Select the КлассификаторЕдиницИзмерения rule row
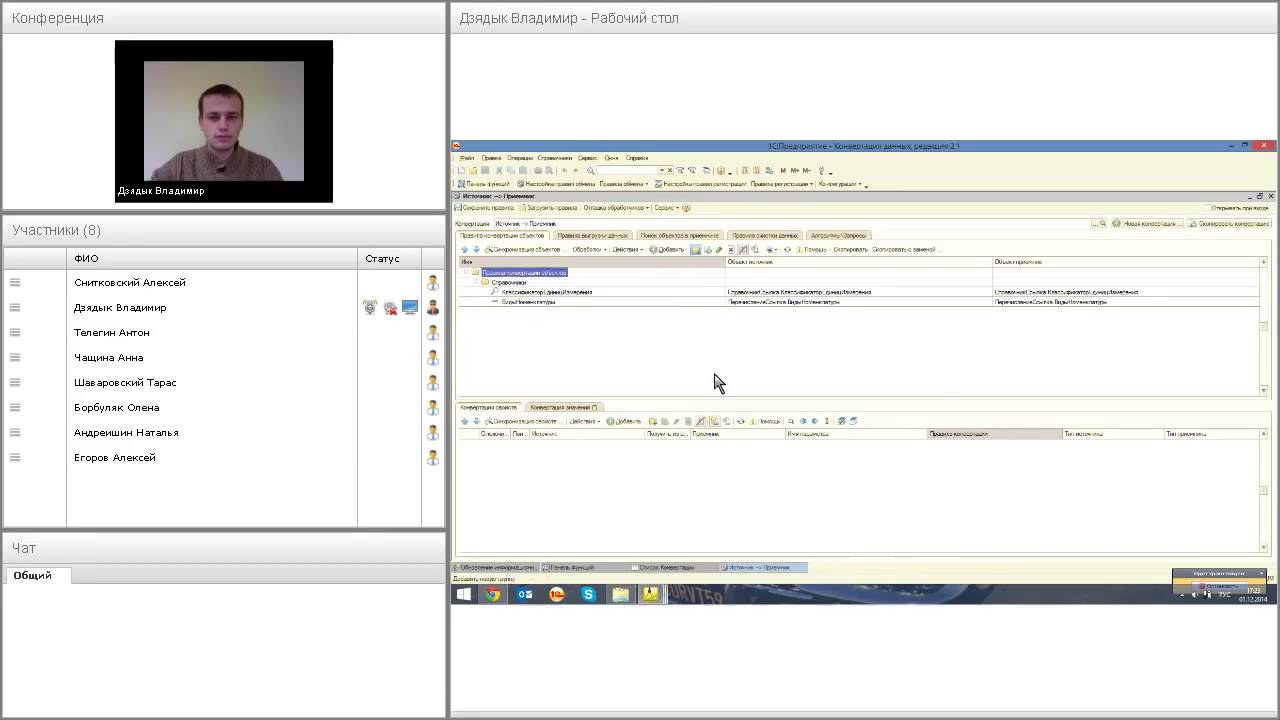Image resolution: width=1280 pixels, height=720 pixels. [859, 292]
